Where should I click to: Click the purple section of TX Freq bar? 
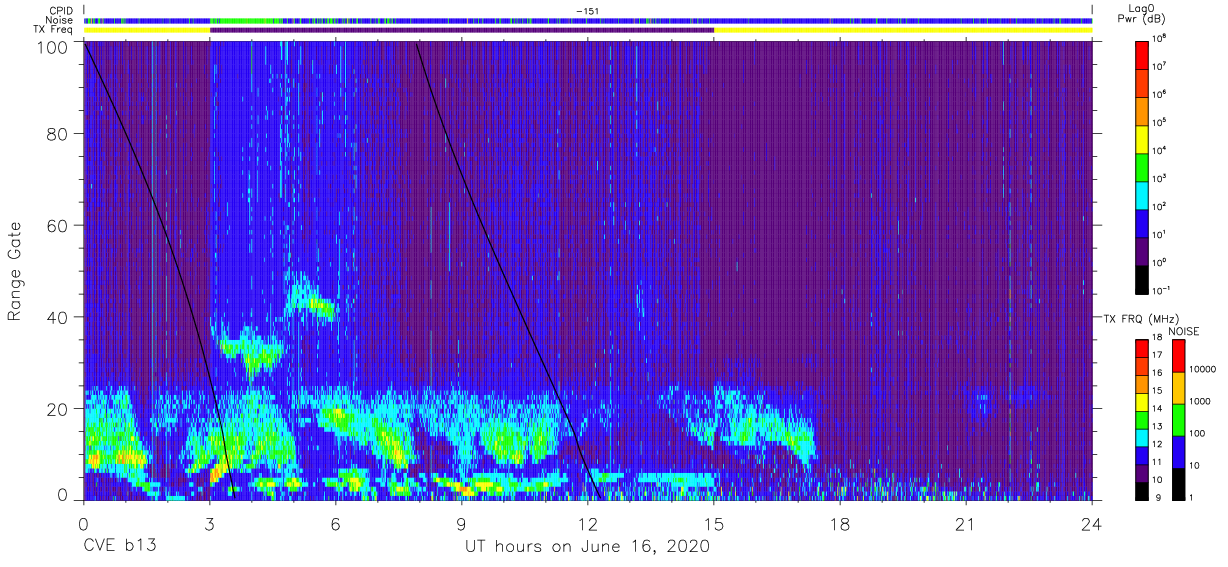tap(462, 30)
